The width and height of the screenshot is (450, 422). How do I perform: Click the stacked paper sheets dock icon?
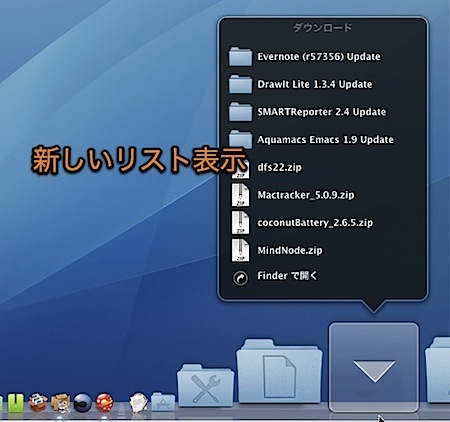tap(138, 402)
